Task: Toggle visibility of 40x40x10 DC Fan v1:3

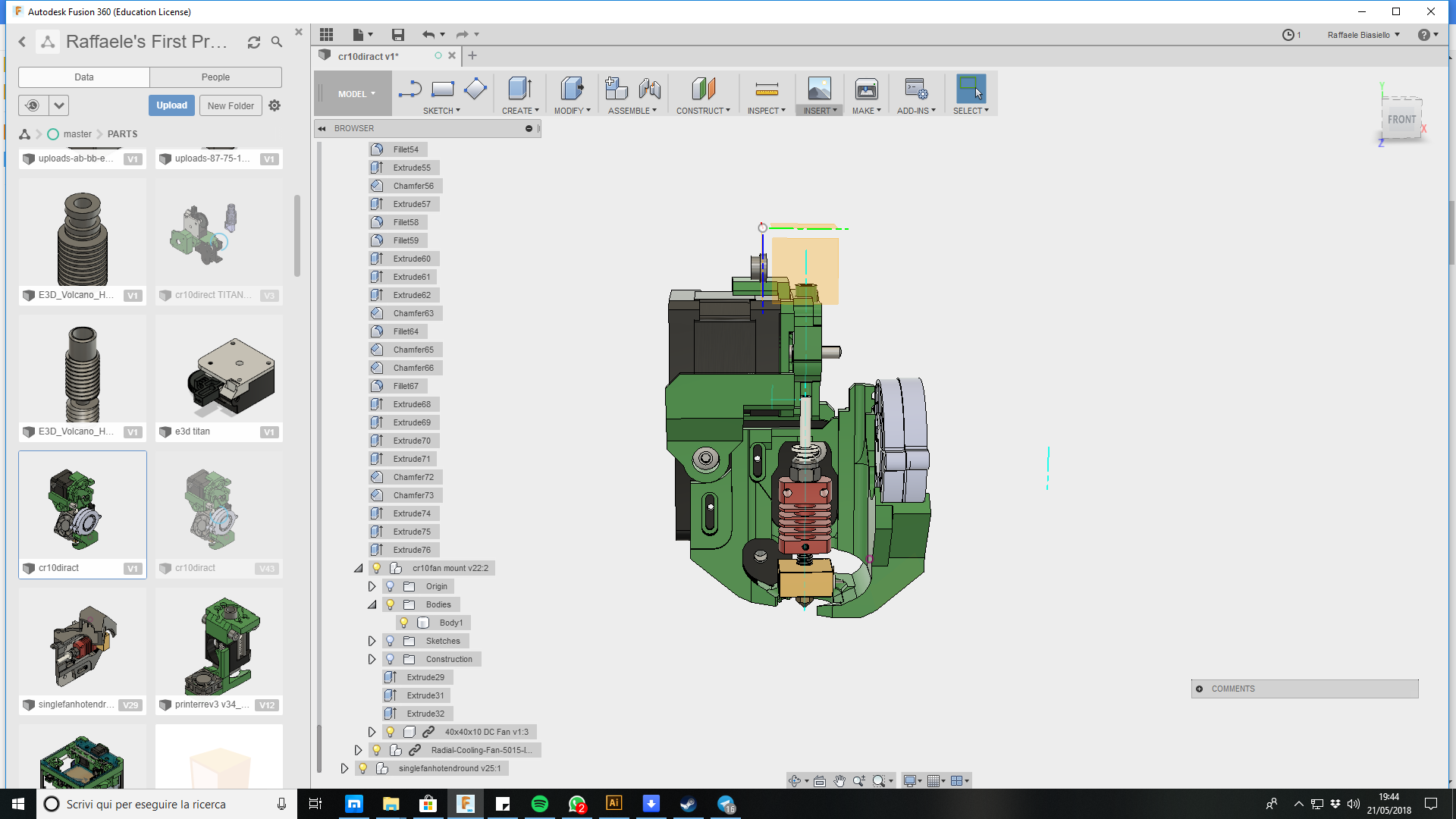Action: pyautogui.click(x=390, y=732)
